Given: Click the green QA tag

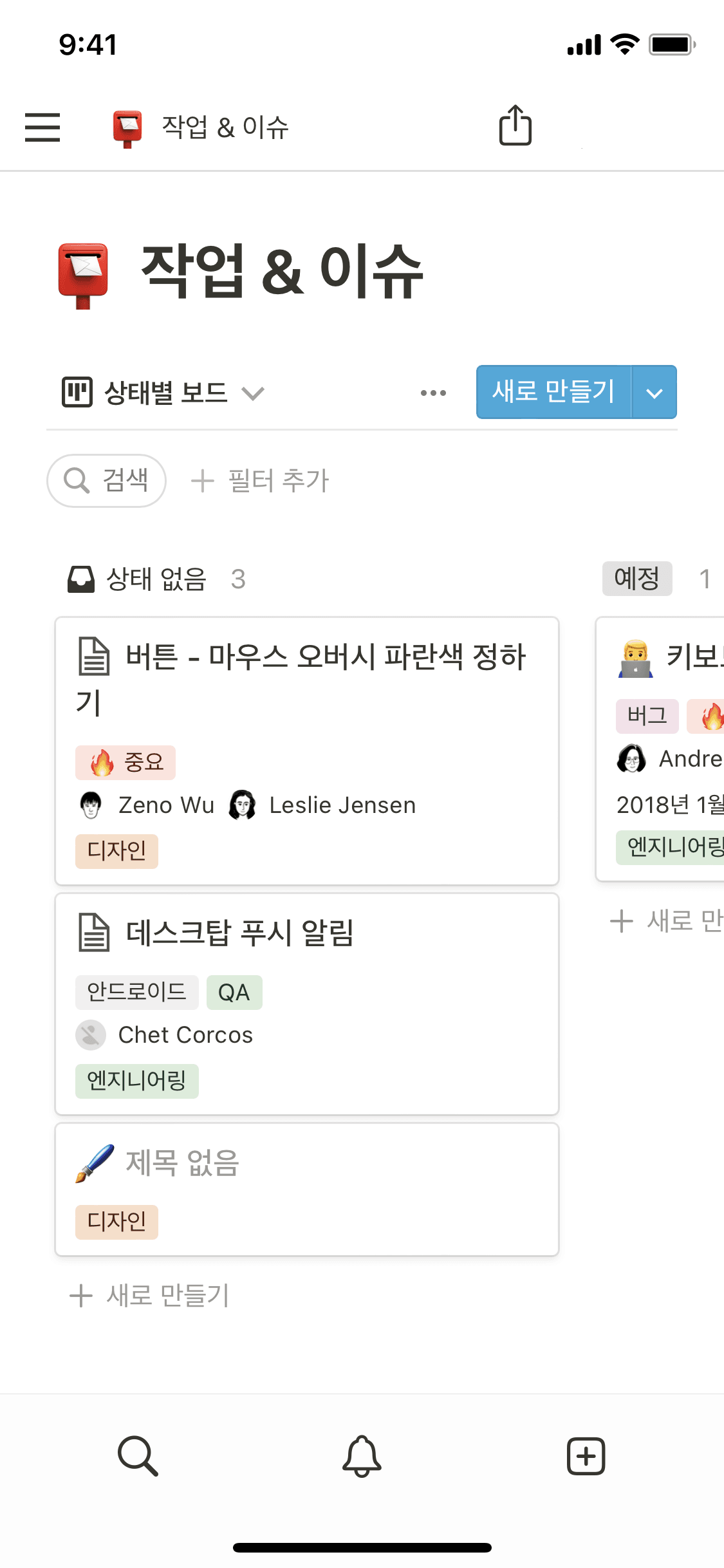Looking at the screenshot, I should (234, 993).
